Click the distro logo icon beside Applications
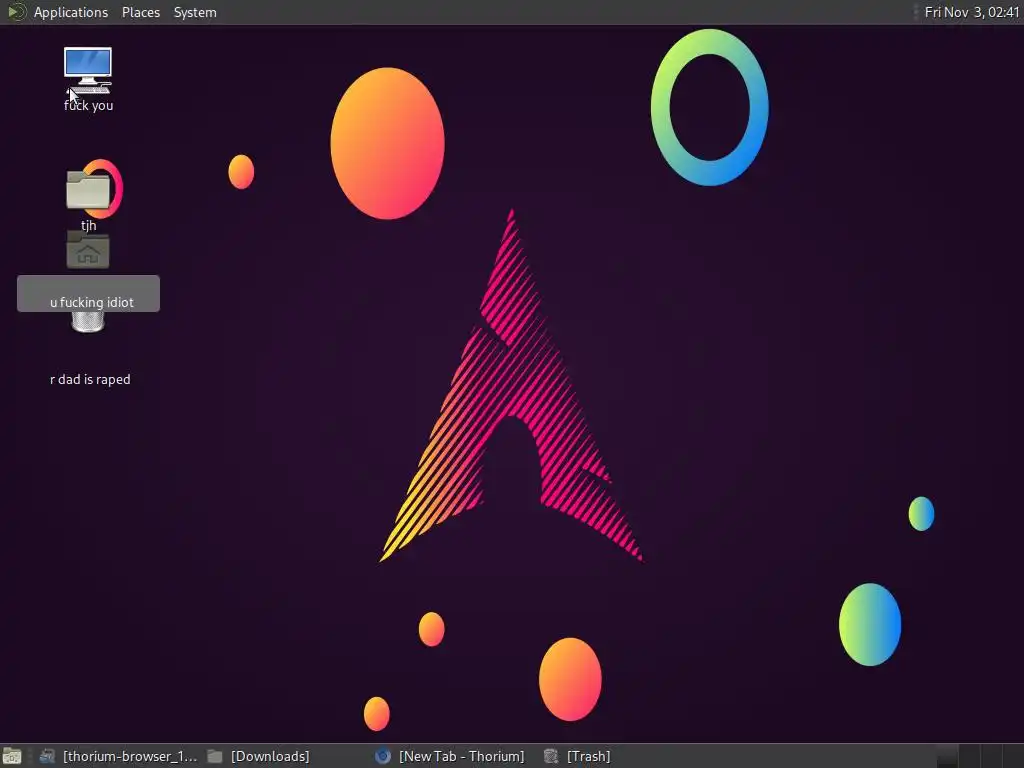 click(16, 12)
